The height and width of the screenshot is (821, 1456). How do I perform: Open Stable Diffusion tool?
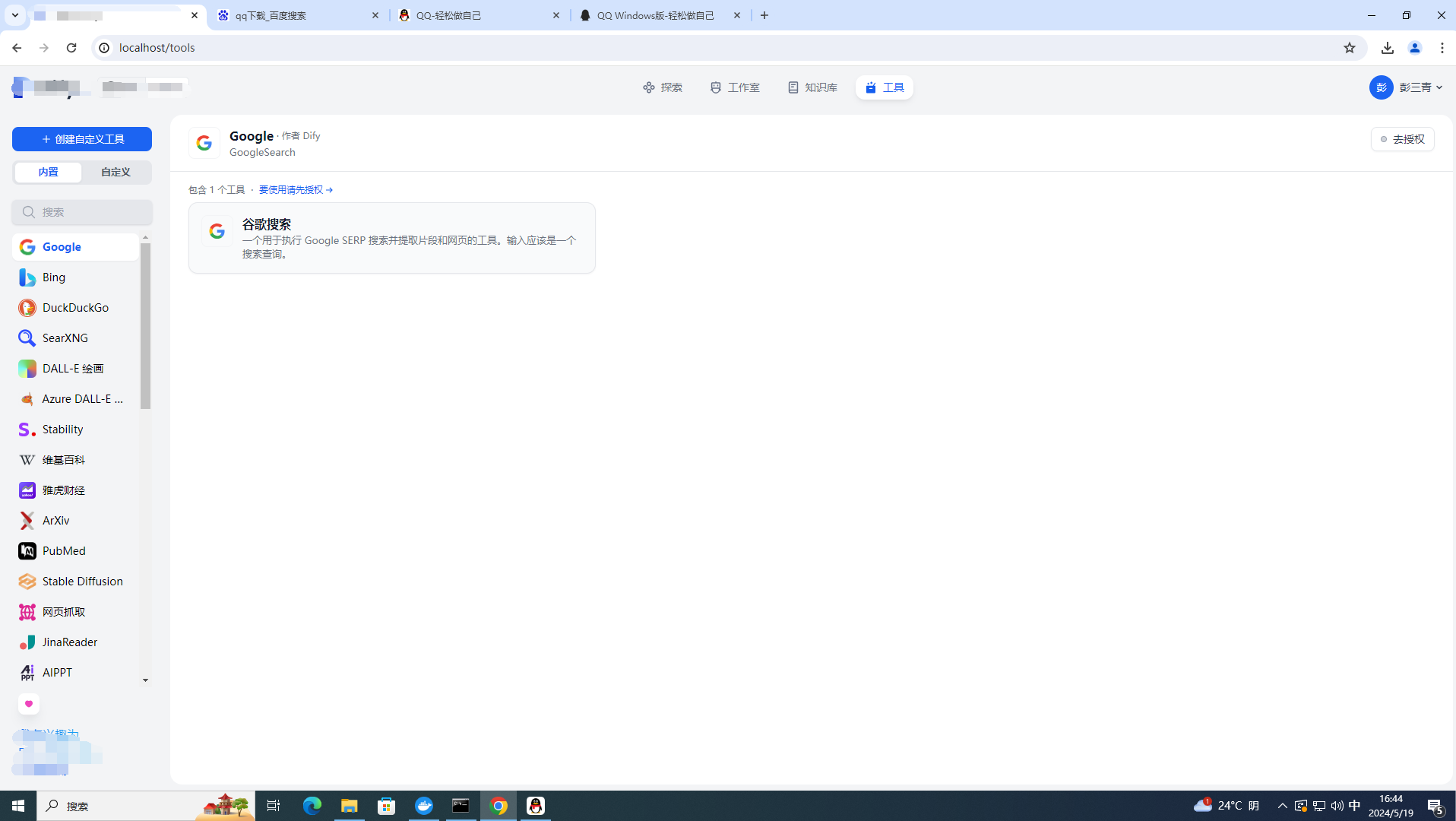tap(75, 582)
